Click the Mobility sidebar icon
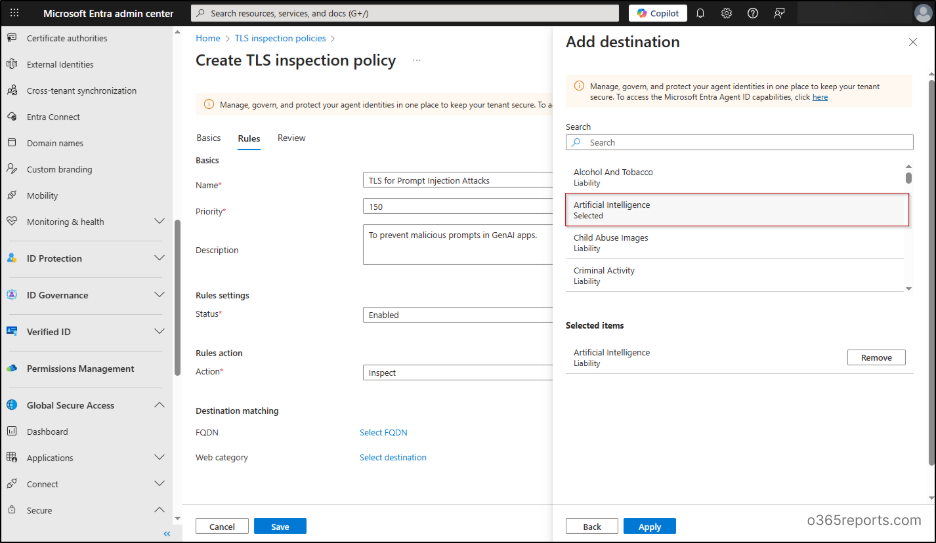The width and height of the screenshot is (936, 543). coord(12,195)
